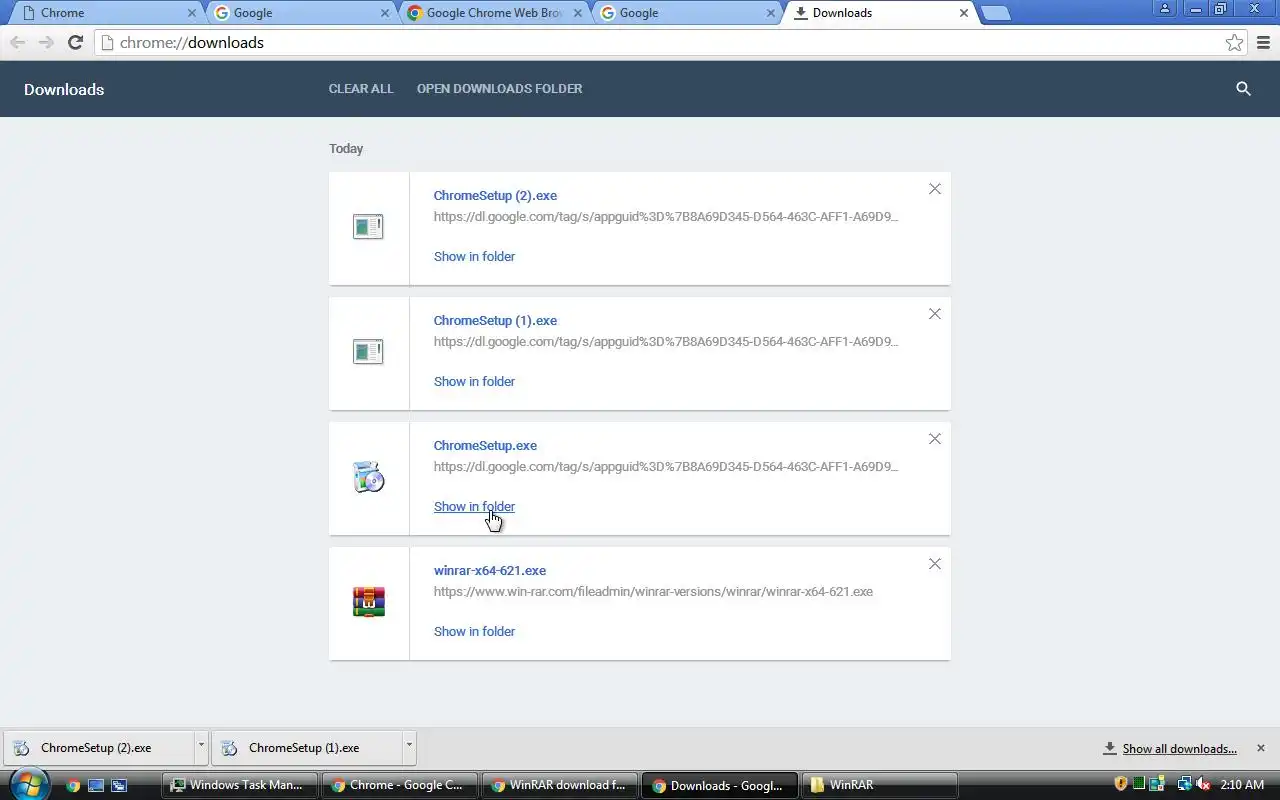Click the Show desktop quick launch icon

[x=96, y=785]
